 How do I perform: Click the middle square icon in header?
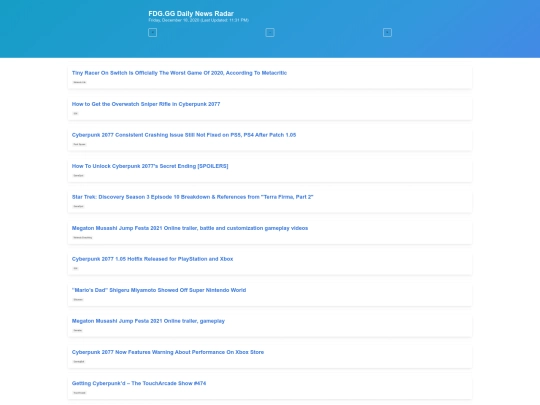(x=270, y=33)
